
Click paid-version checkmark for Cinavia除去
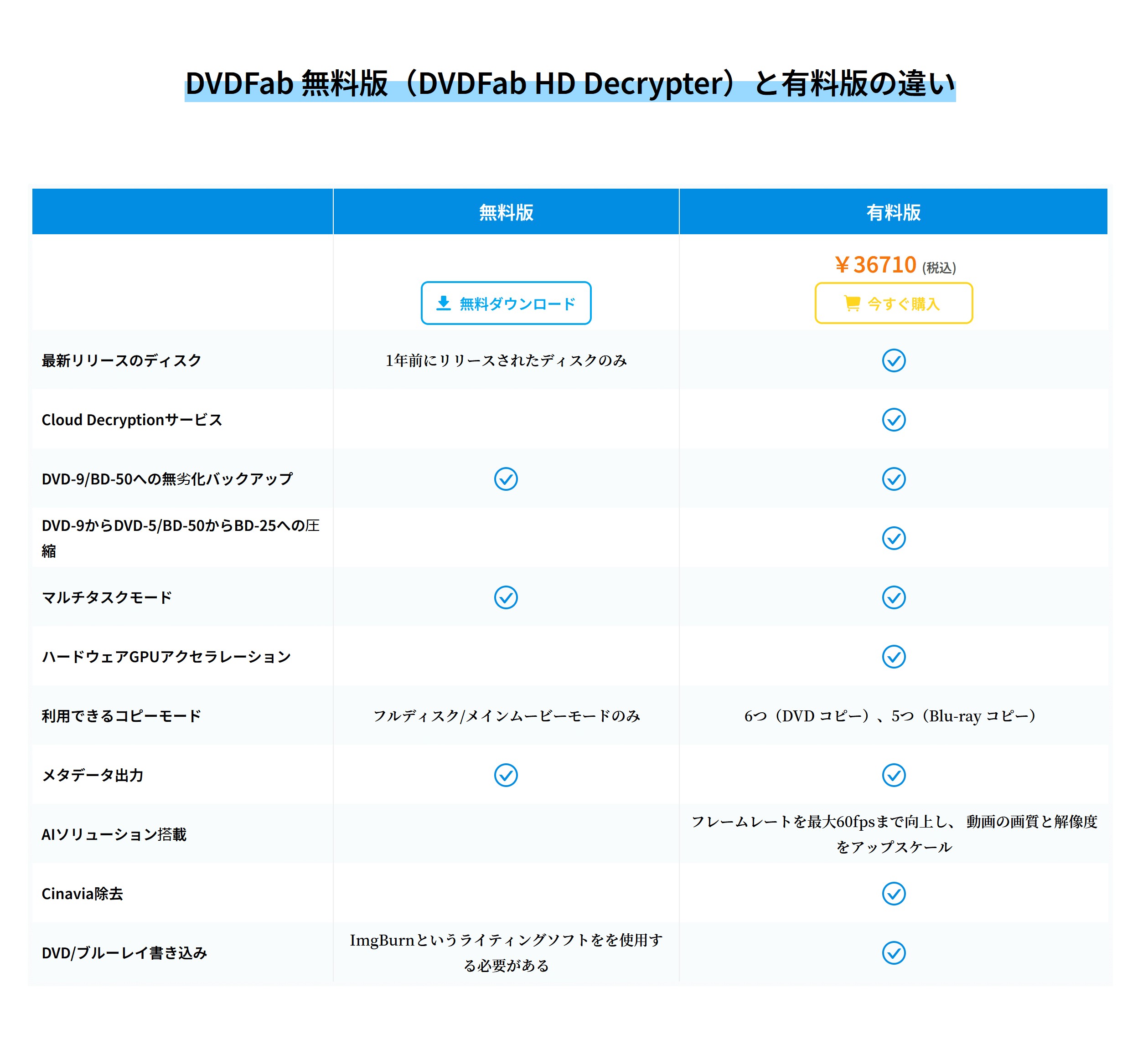tap(894, 893)
